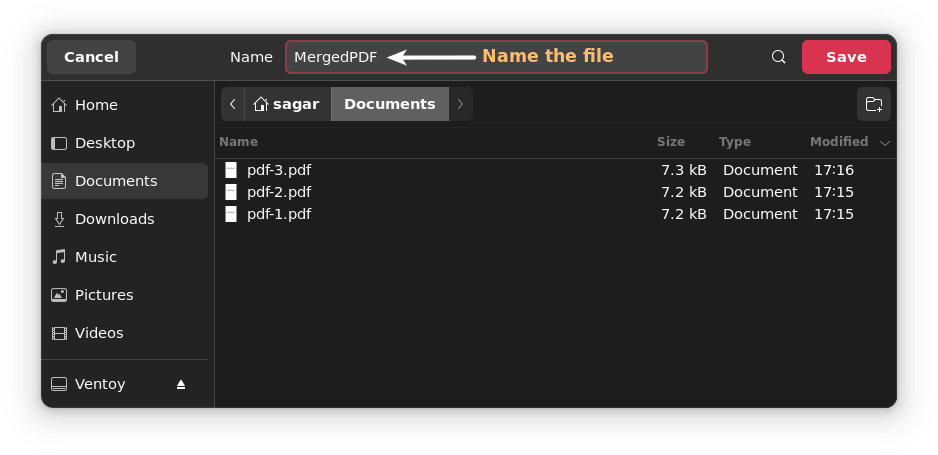
Task: Navigate path bar backward with left chevron
Action: (x=233, y=104)
